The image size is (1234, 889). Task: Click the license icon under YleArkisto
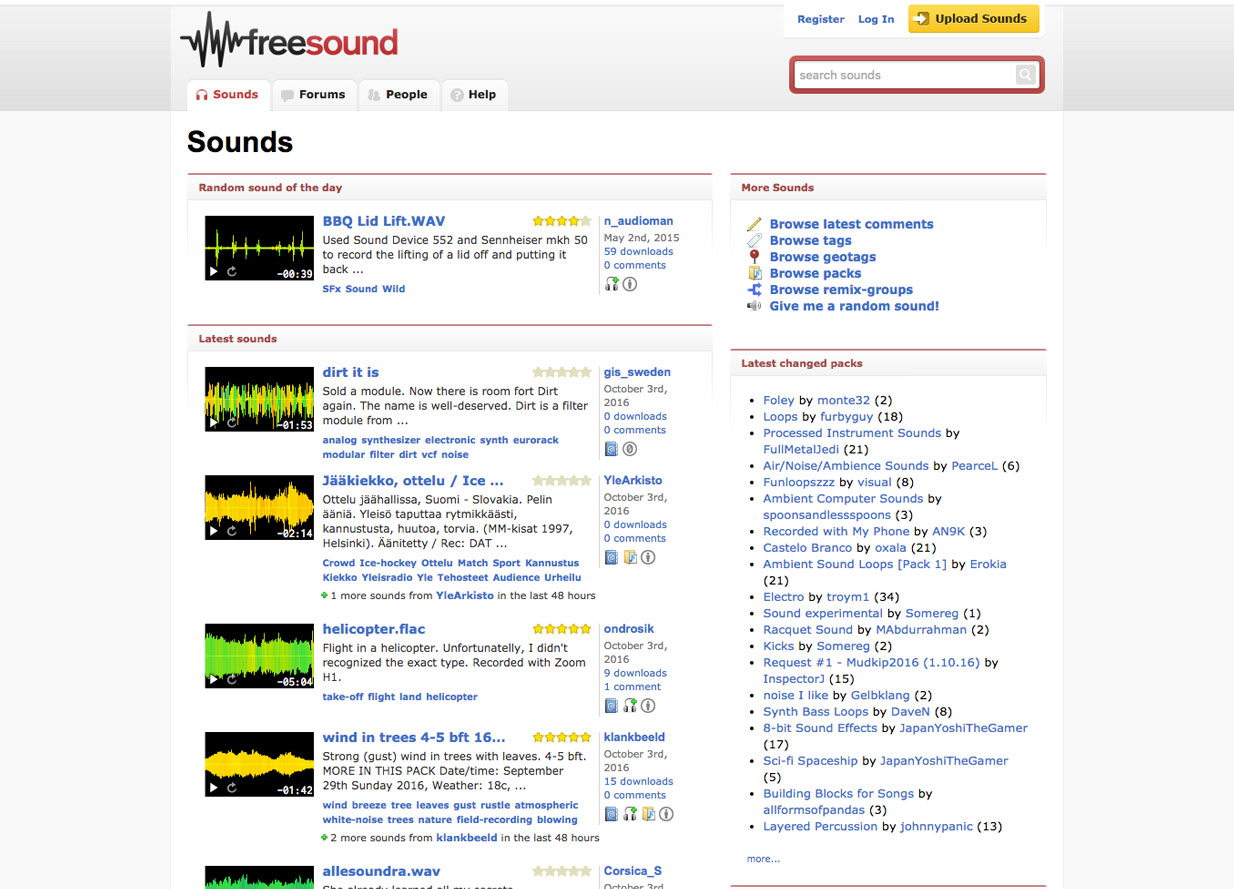coord(648,557)
